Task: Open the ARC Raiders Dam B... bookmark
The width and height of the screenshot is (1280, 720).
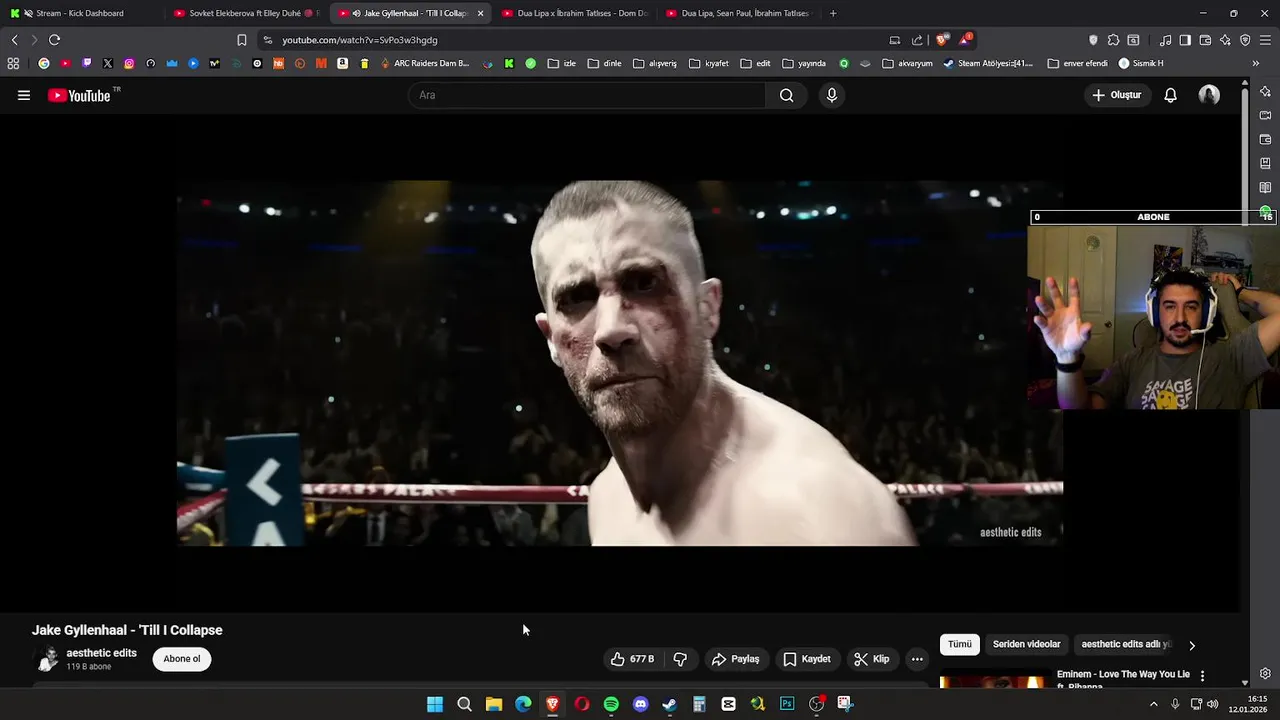Action: pyautogui.click(x=425, y=63)
